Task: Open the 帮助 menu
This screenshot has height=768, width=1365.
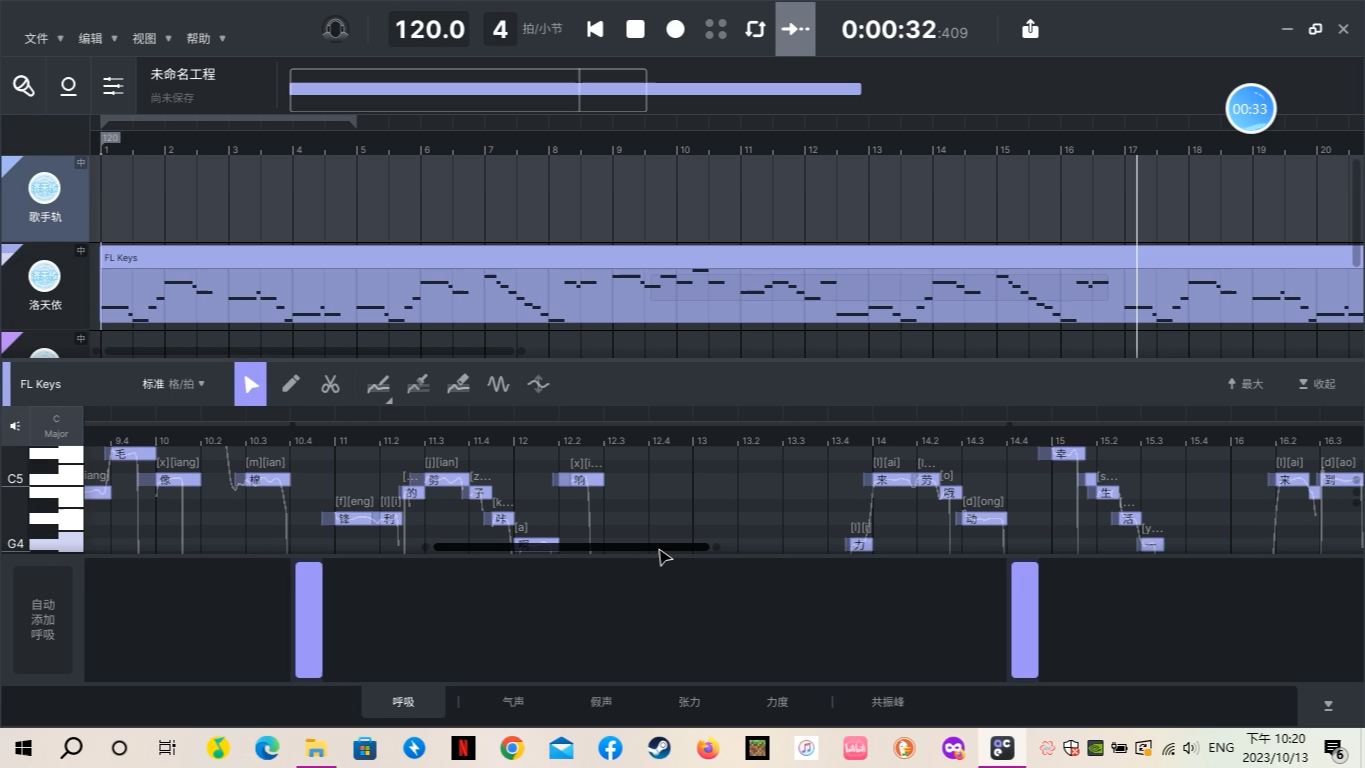Action: [x=206, y=38]
